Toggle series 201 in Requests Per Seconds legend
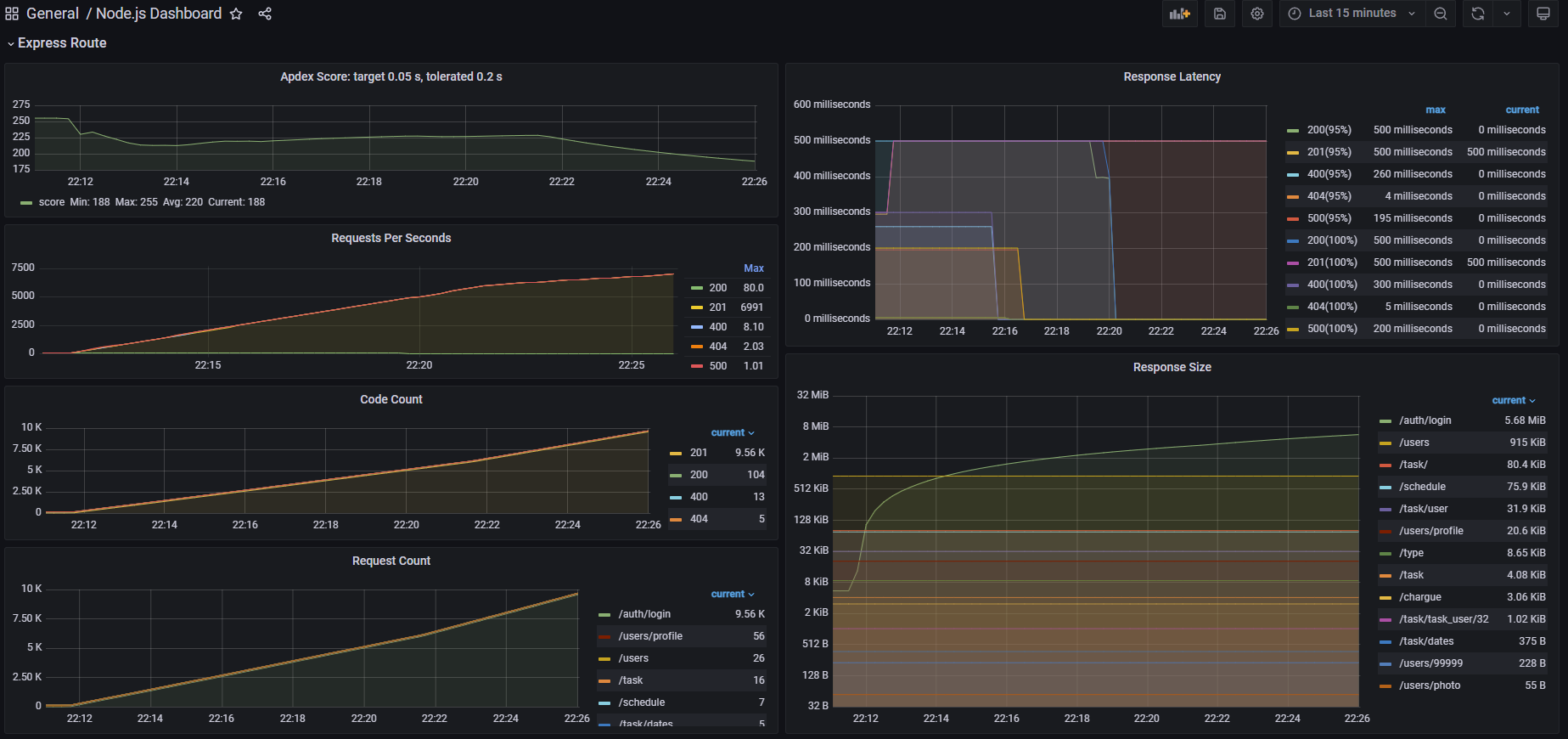 pos(718,307)
